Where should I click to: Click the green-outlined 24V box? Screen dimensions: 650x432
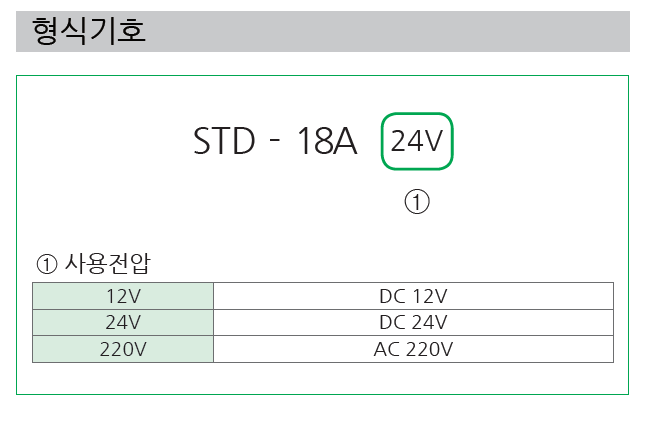tap(417, 142)
